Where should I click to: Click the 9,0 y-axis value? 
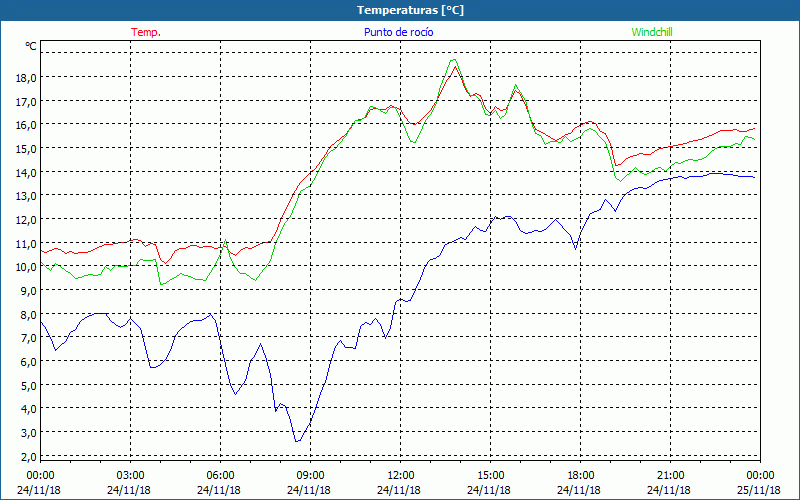coord(29,290)
